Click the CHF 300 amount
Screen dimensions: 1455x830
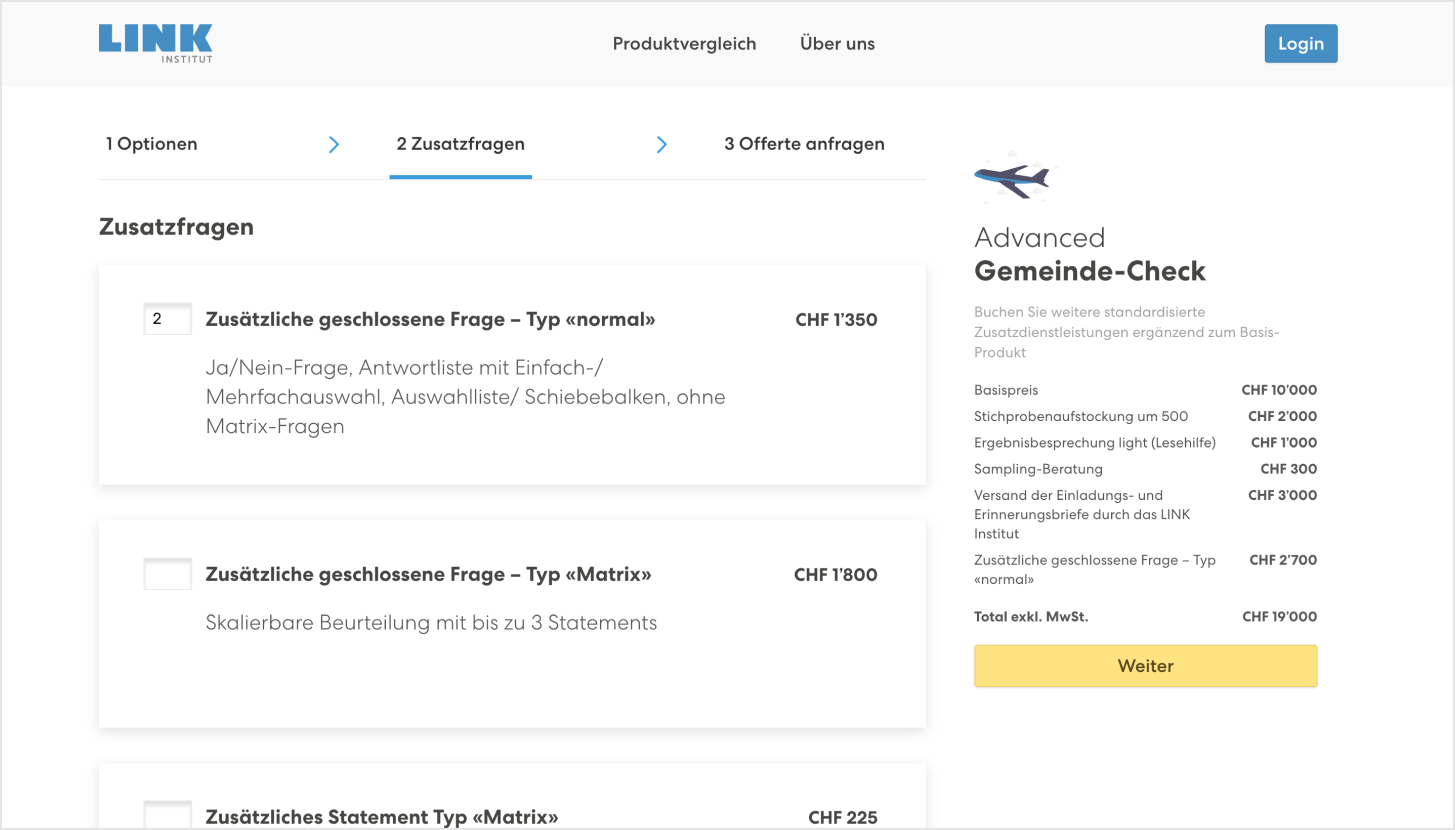(x=1288, y=468)
